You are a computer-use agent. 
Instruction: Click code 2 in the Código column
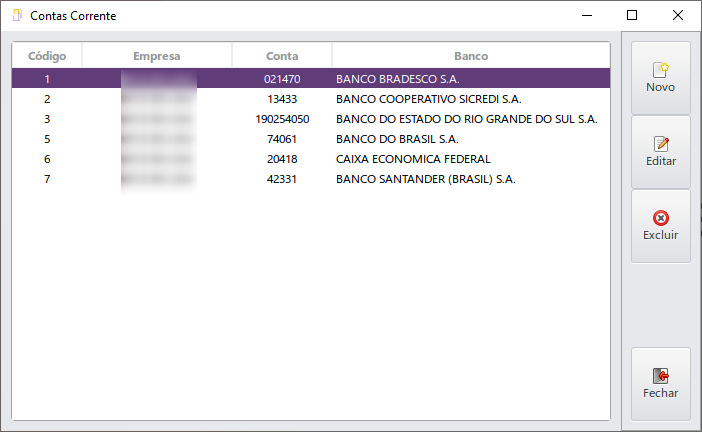[47, 99]
